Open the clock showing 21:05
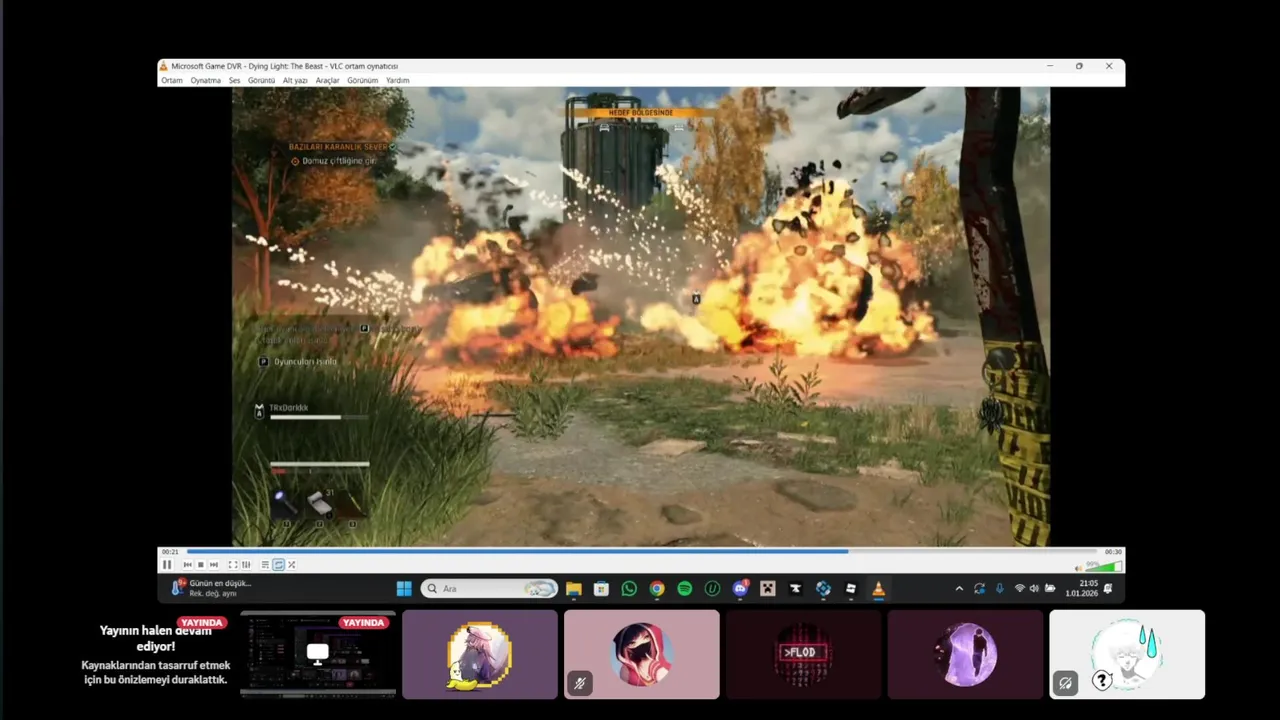The image size is (1280, 720). pos(1081,589)
